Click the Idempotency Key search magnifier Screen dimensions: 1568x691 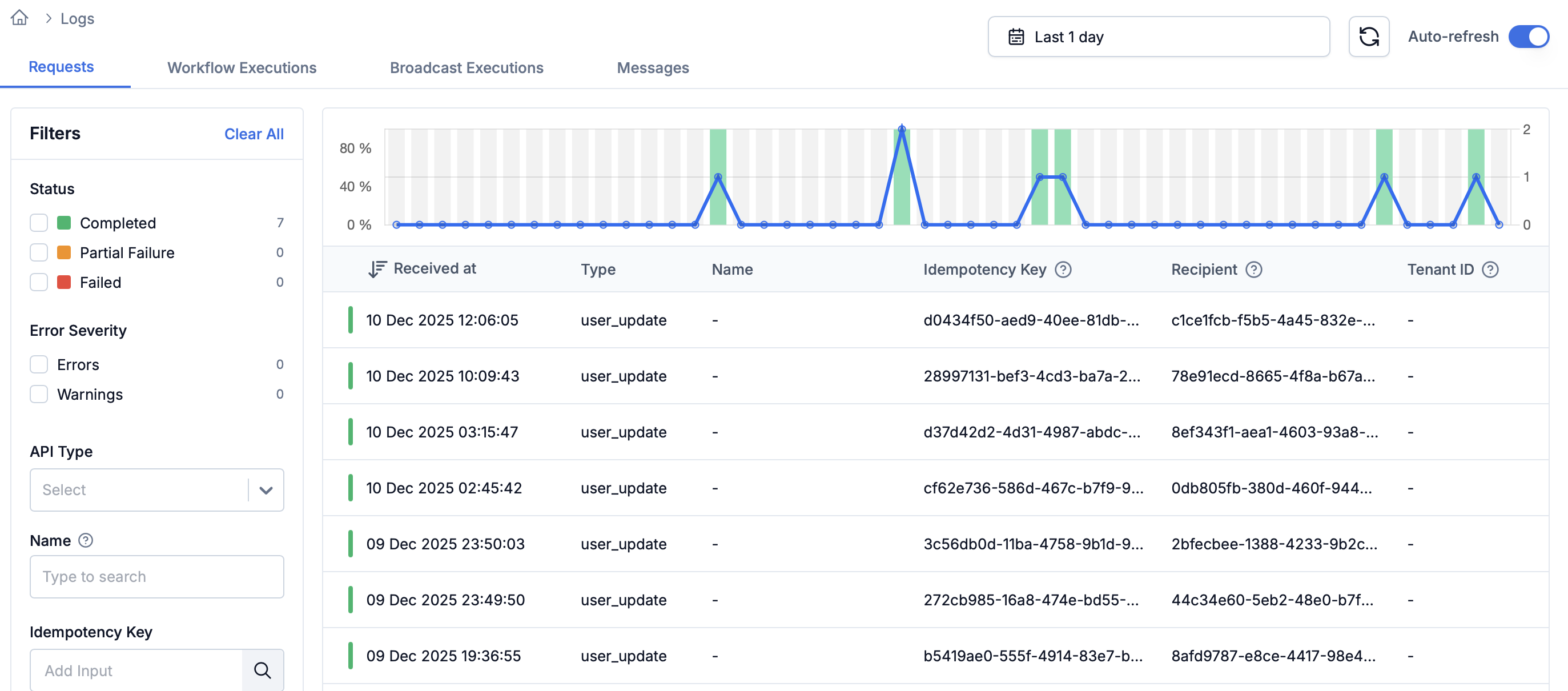(x=262, y=670)
